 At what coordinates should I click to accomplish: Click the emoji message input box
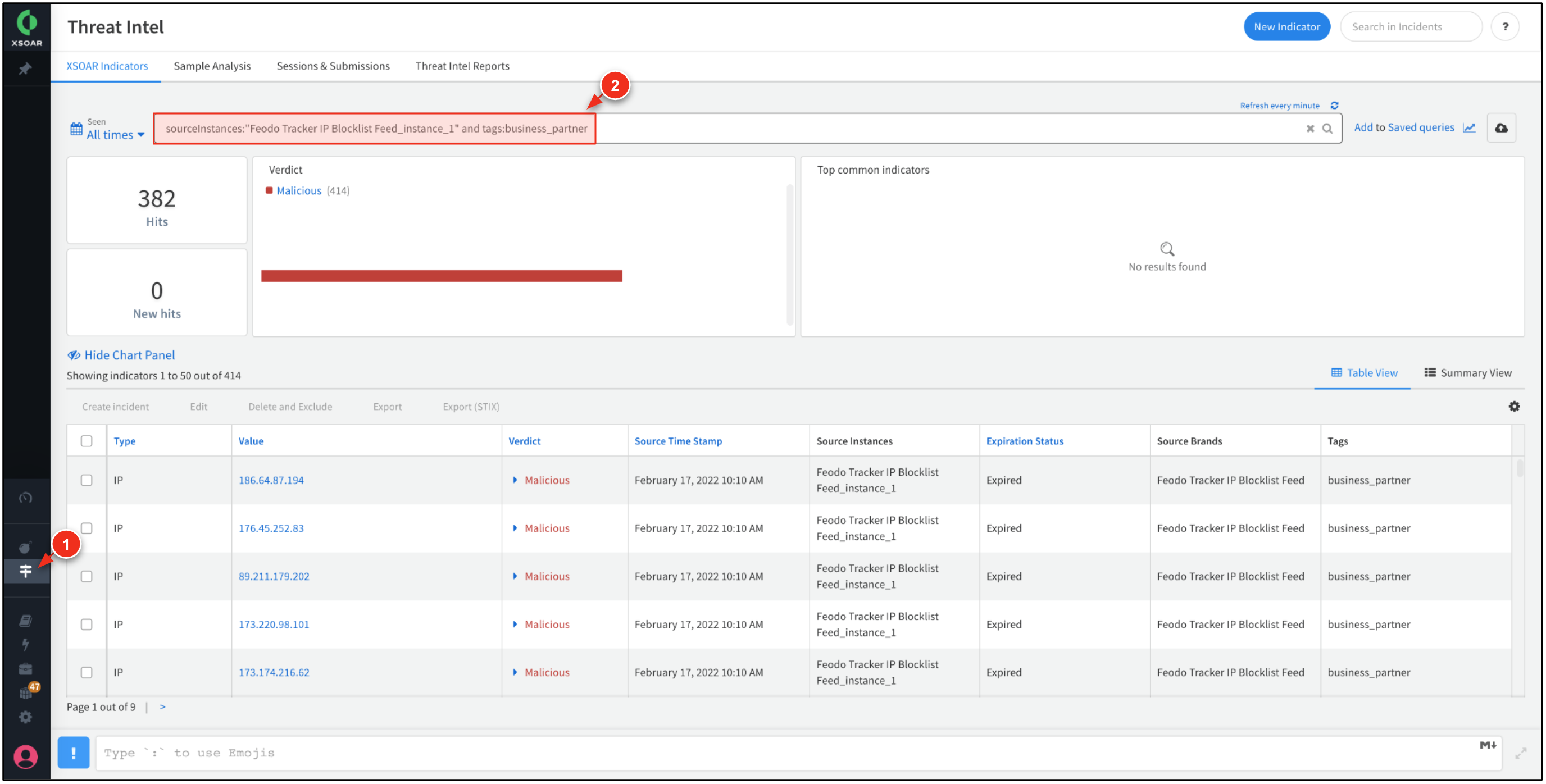pos(798,754)
